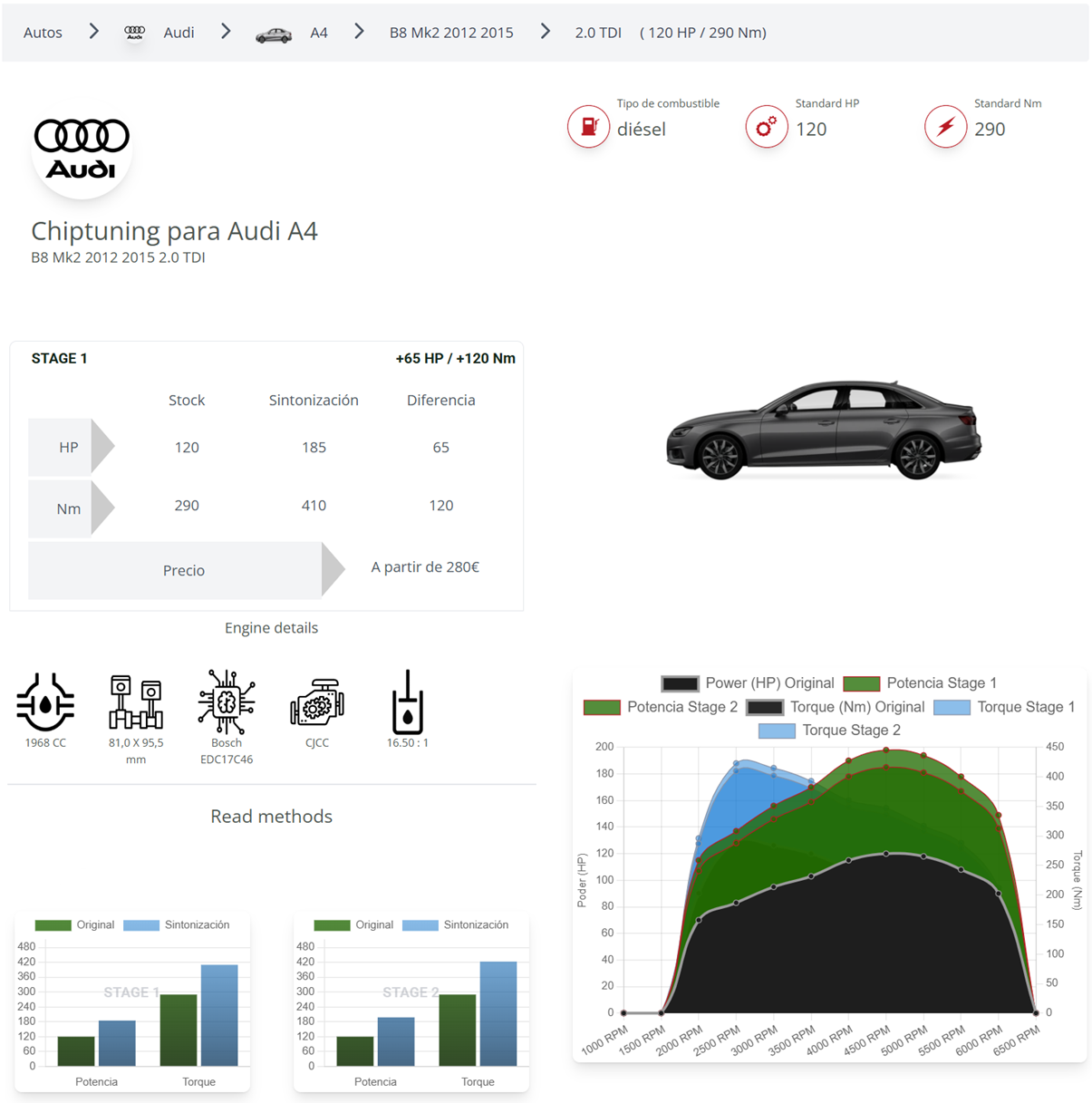The height and width of the screenshot is (1103, 1092).
Task: Toggle Original legend in STAGE 1 bar chart
Action: [x=53, y=925]
